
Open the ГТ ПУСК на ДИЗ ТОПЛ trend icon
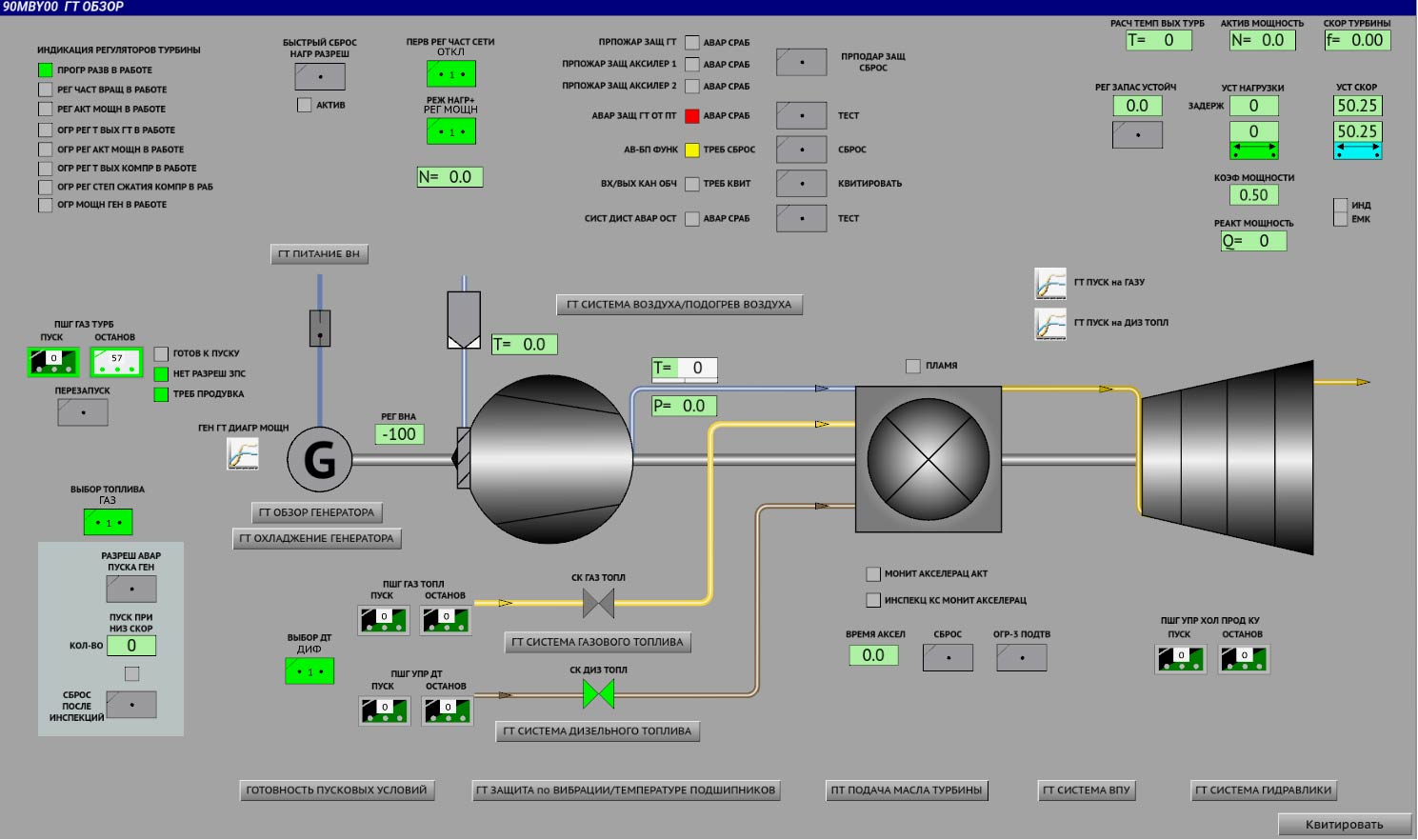click(x=1049, y=324)
